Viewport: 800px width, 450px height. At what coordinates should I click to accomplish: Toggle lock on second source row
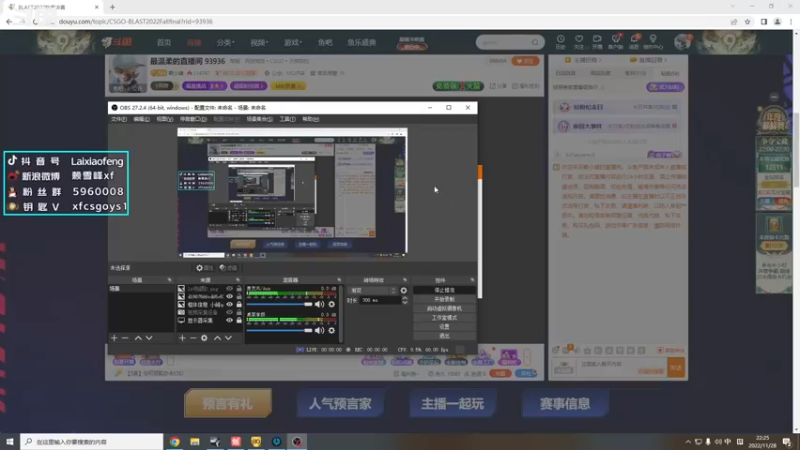239,296
